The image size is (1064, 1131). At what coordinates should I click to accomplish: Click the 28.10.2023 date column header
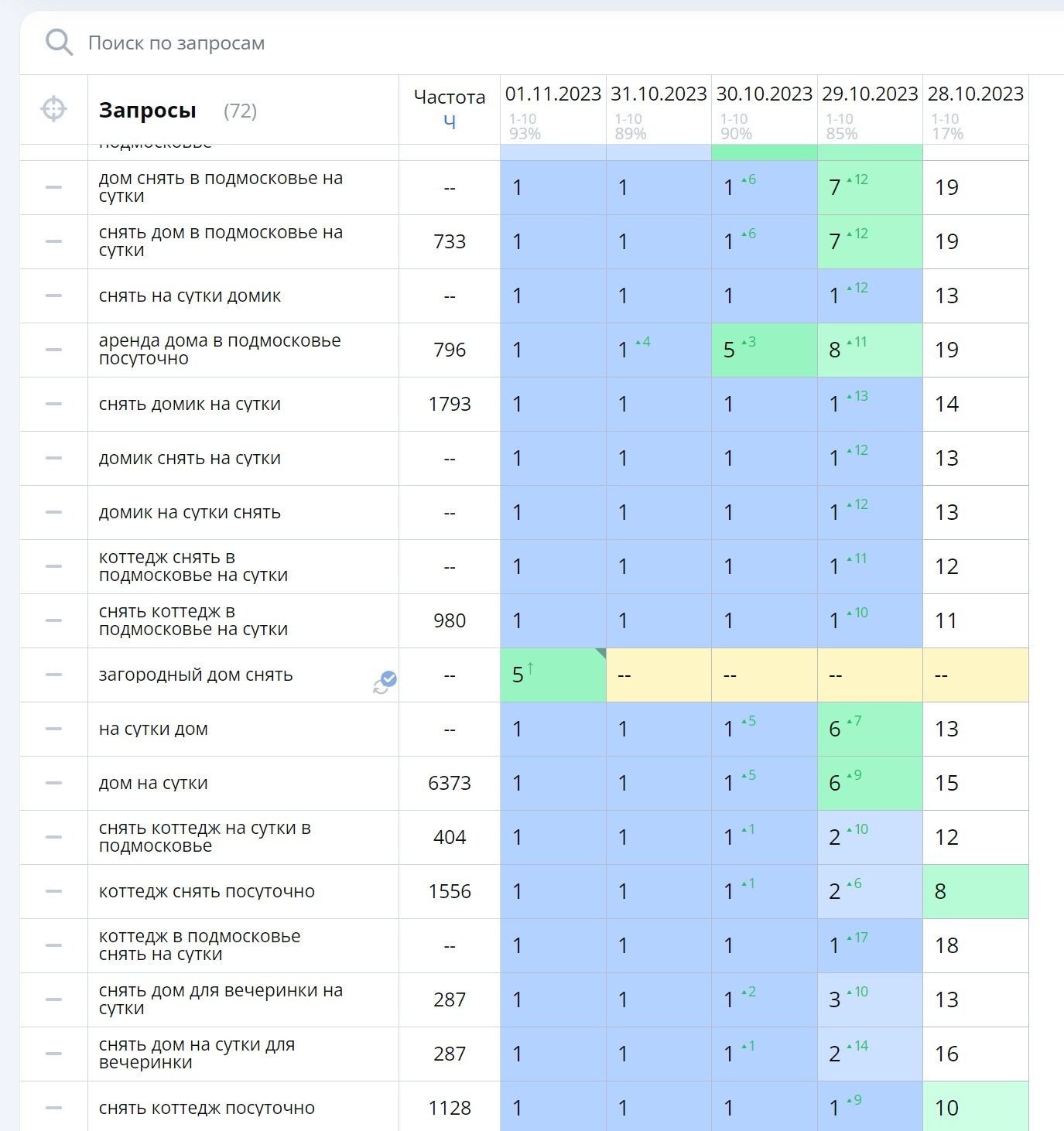pyautogui.click(x=975, y=94)
